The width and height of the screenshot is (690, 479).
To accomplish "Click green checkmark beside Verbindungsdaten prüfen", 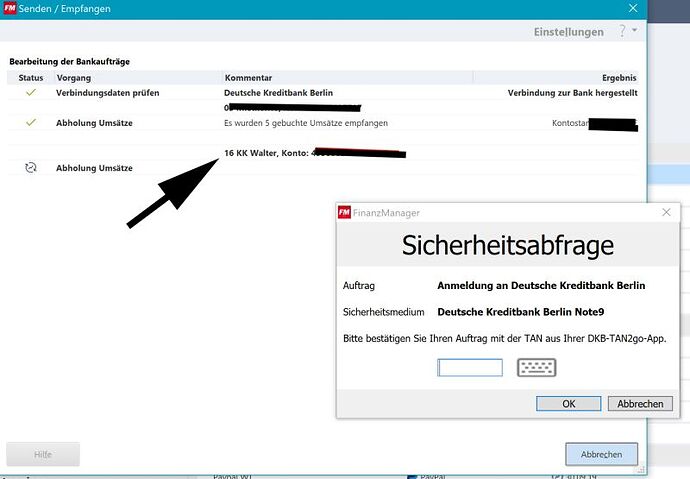I will (31, 92).
